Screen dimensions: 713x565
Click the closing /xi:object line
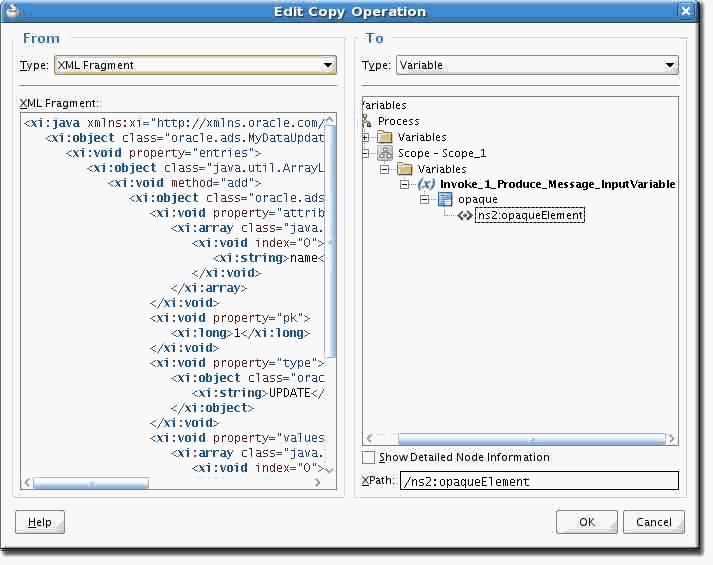click(212, 408)
